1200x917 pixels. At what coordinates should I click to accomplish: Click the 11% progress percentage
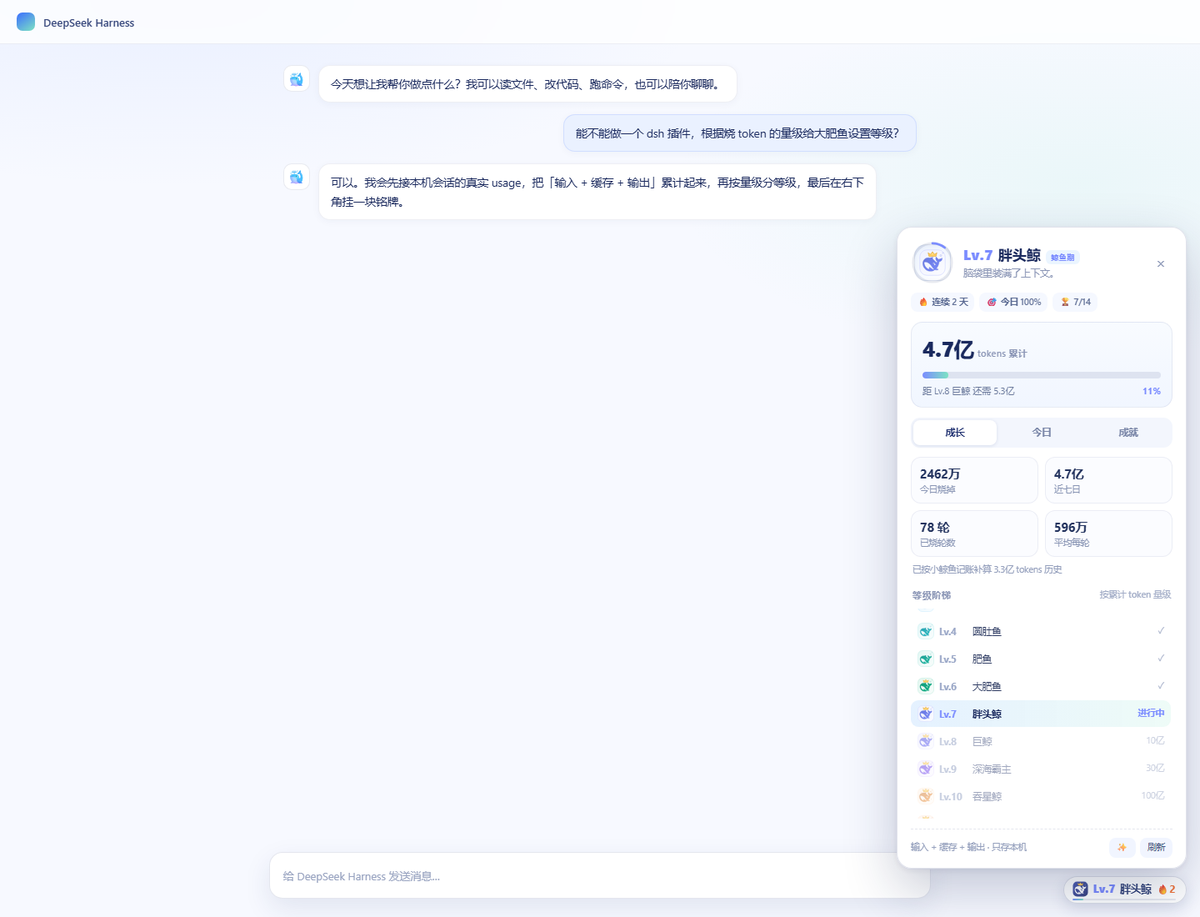click(1151, 391)
